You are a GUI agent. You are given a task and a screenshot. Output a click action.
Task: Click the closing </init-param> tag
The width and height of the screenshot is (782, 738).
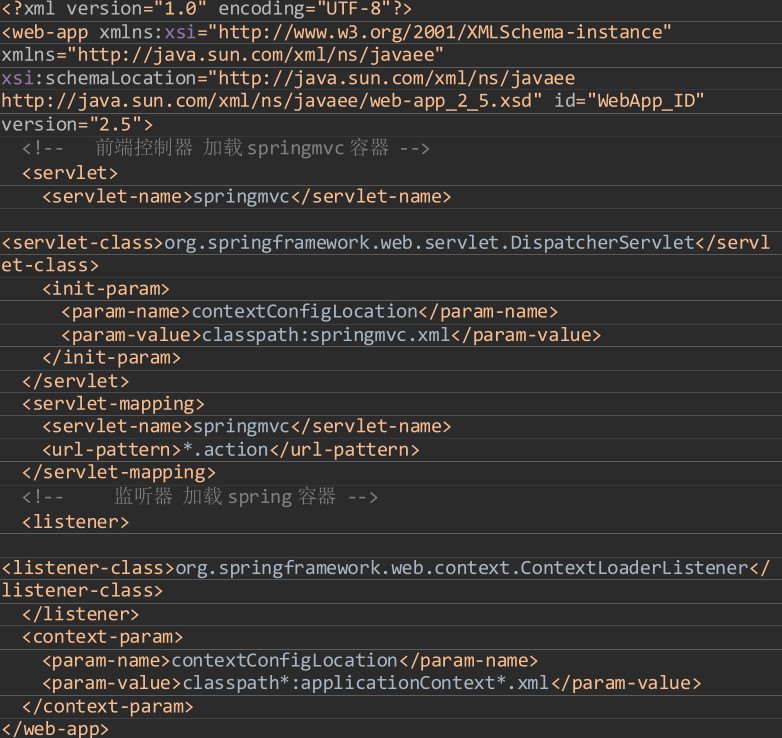(x=111, y=358)
